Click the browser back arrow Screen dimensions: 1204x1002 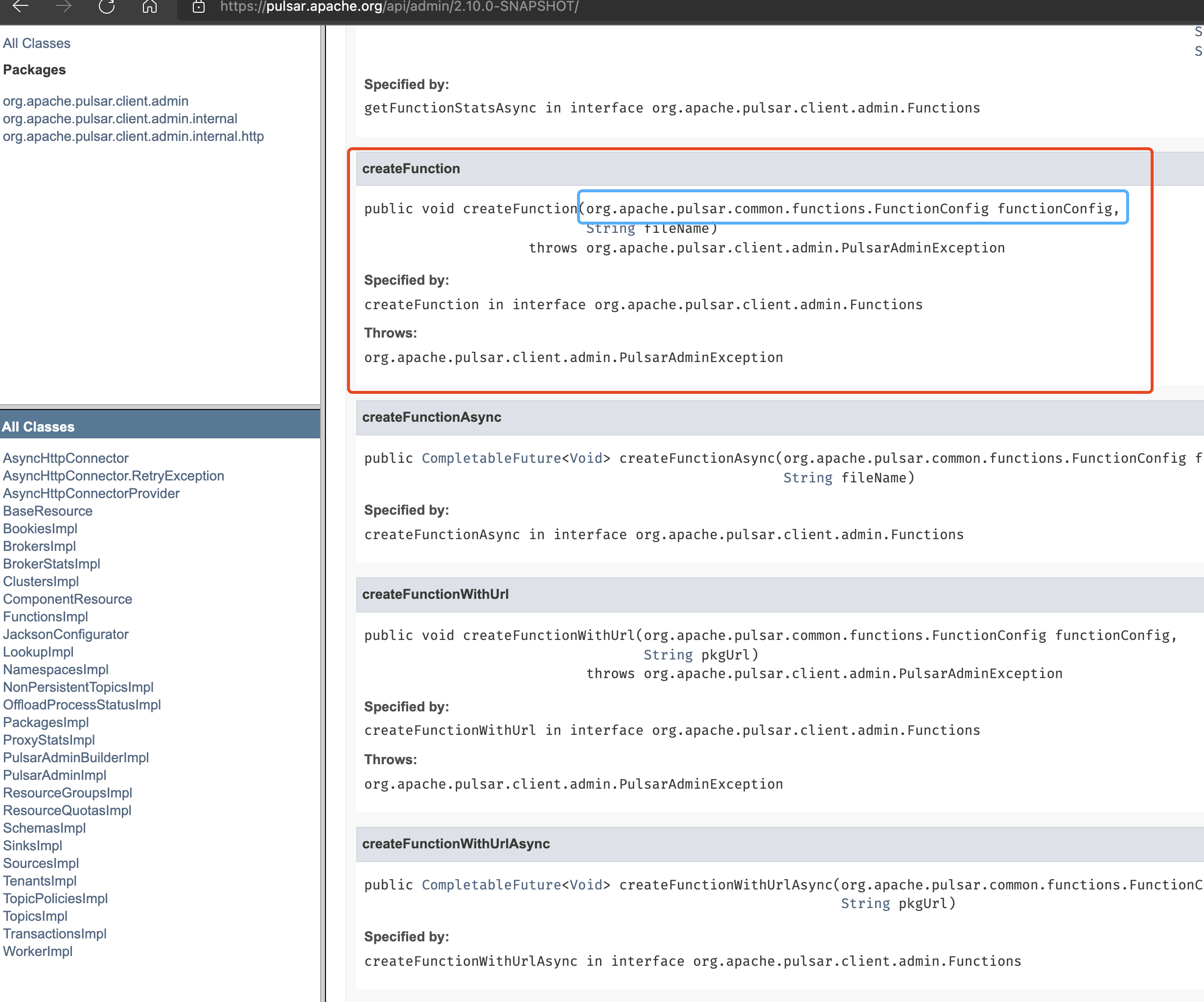click(x=21, y=7)
